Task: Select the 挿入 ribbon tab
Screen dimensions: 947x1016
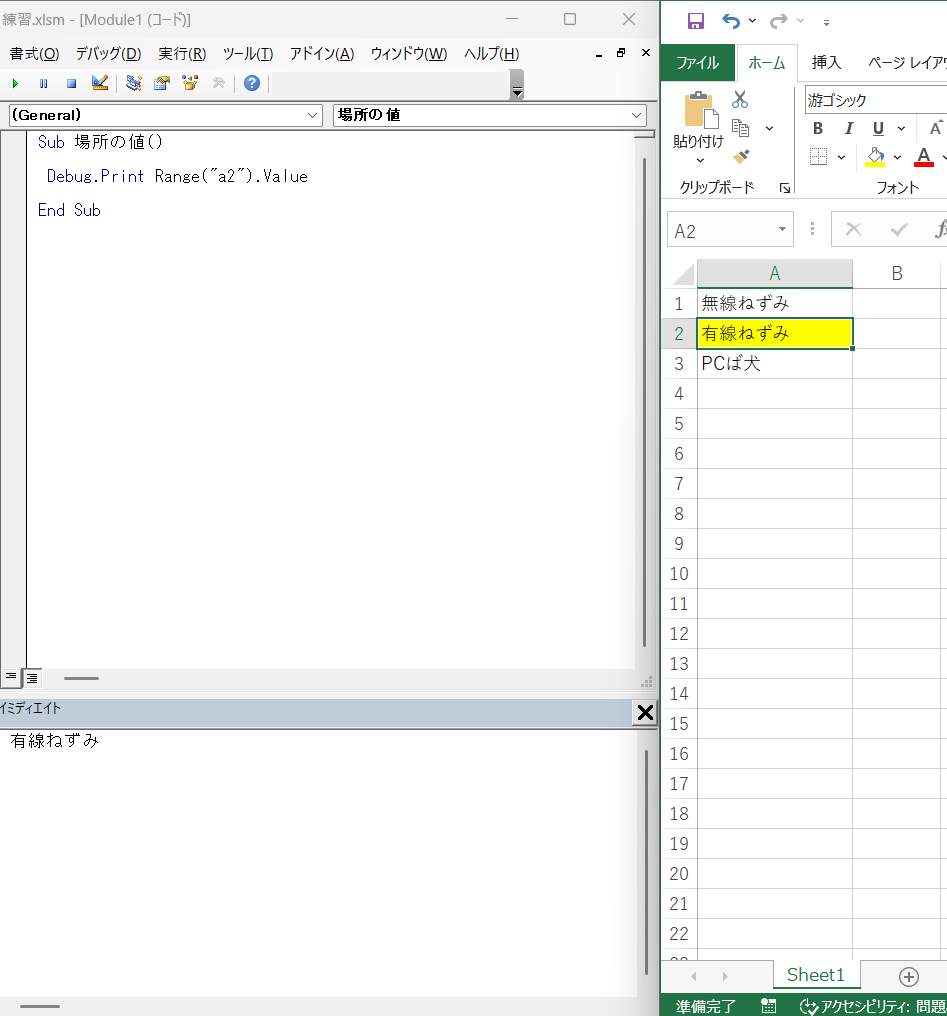Action: pos(827,62)
